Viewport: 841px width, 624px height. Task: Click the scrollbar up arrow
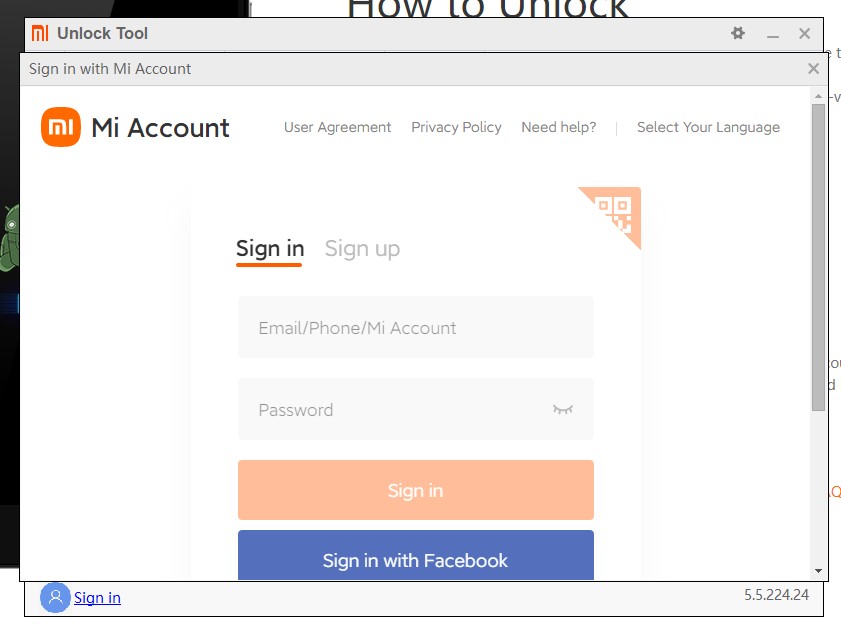click(818, 97)
